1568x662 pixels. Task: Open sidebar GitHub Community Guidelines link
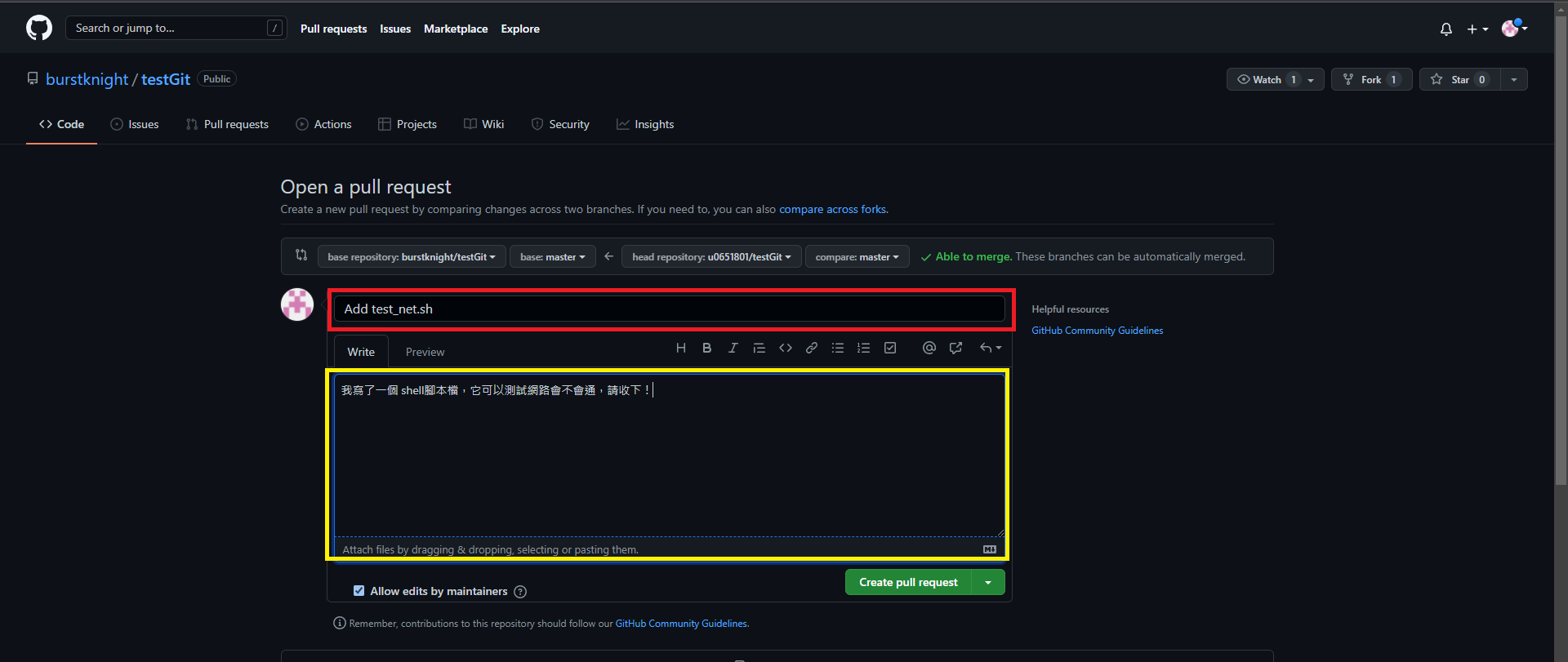coord(1097,331)
